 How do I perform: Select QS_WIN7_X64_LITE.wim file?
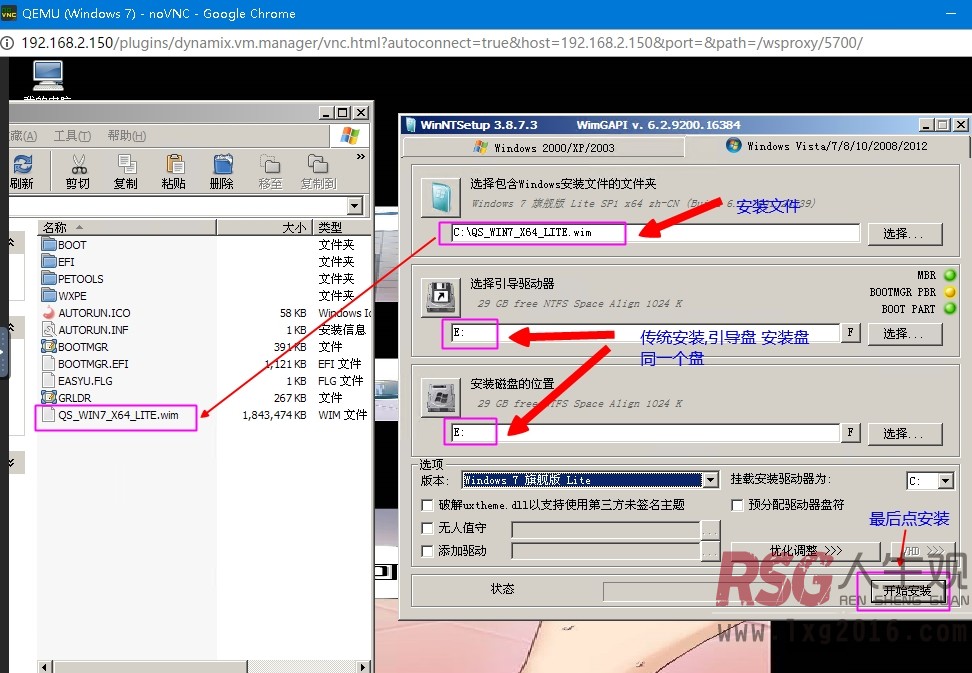click(x=110, y=415)
